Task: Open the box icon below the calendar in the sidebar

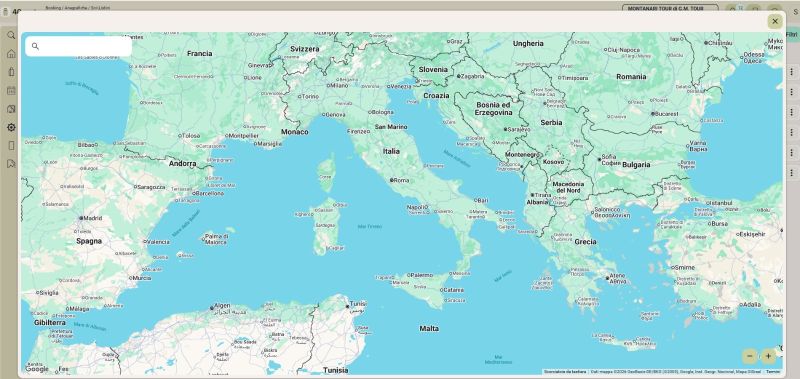Action: click(11, 109)
